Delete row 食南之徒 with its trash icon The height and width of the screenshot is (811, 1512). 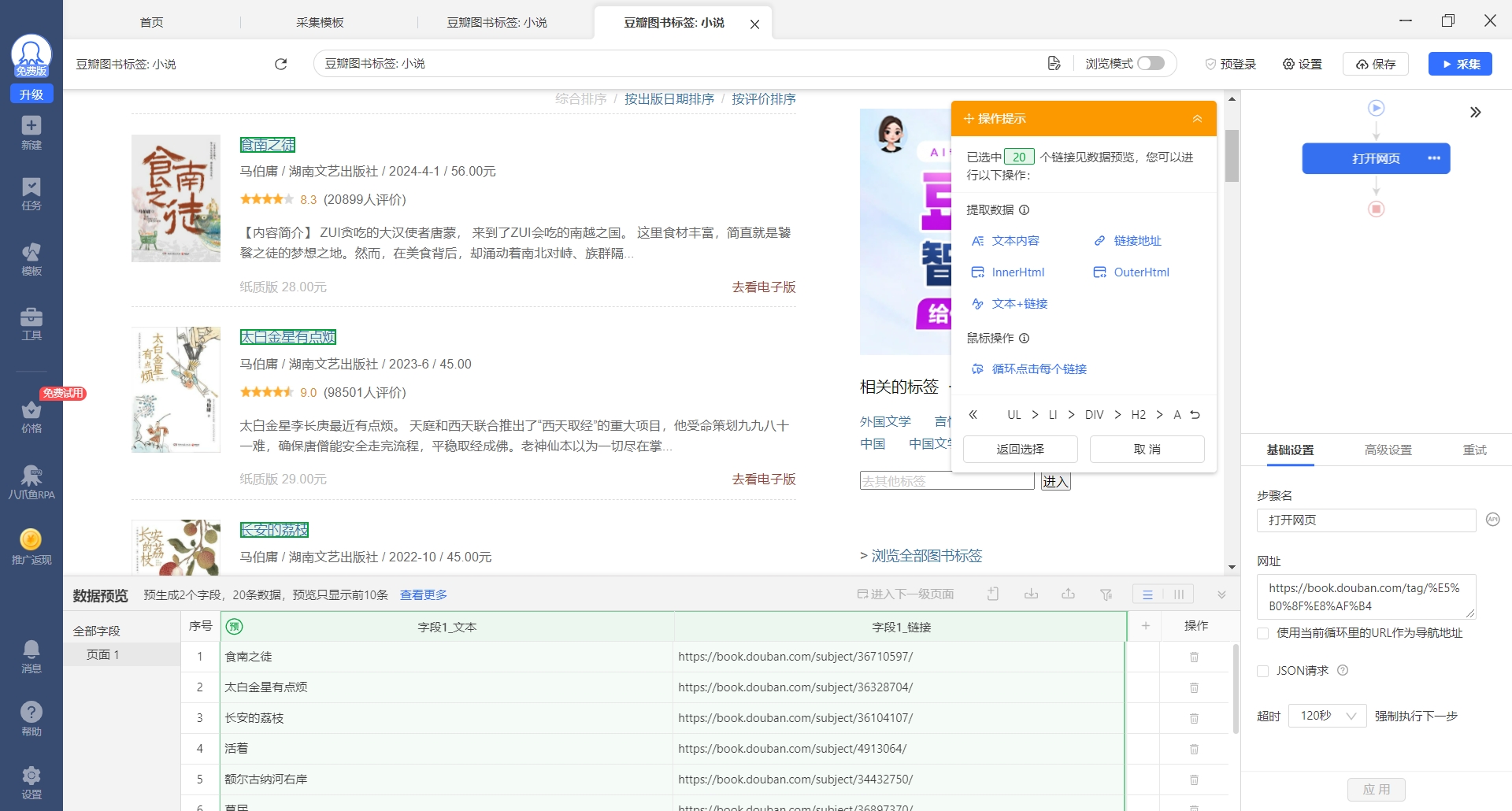[1194, 657]
